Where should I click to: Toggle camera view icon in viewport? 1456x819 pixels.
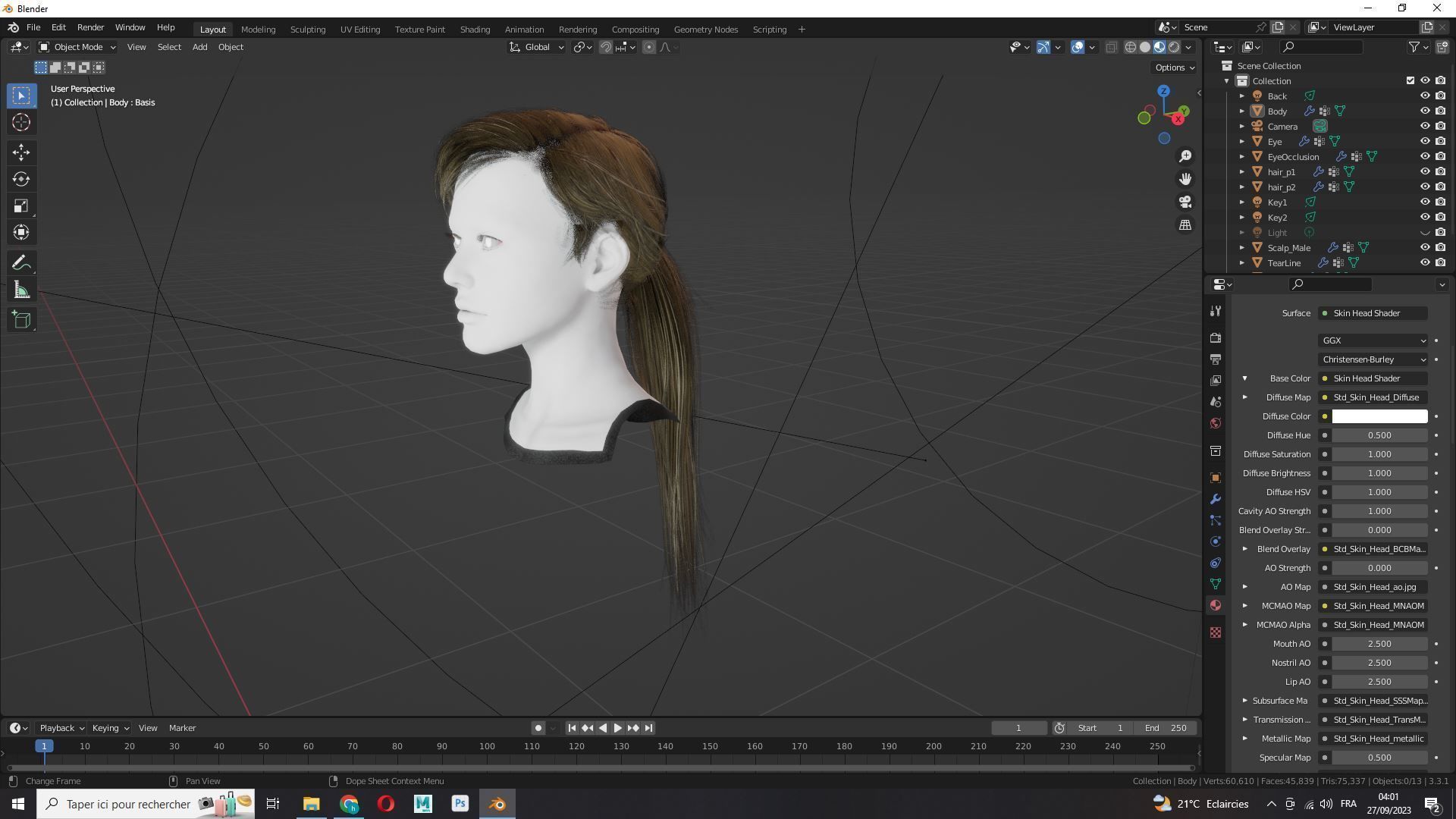tap(1185, 202)
